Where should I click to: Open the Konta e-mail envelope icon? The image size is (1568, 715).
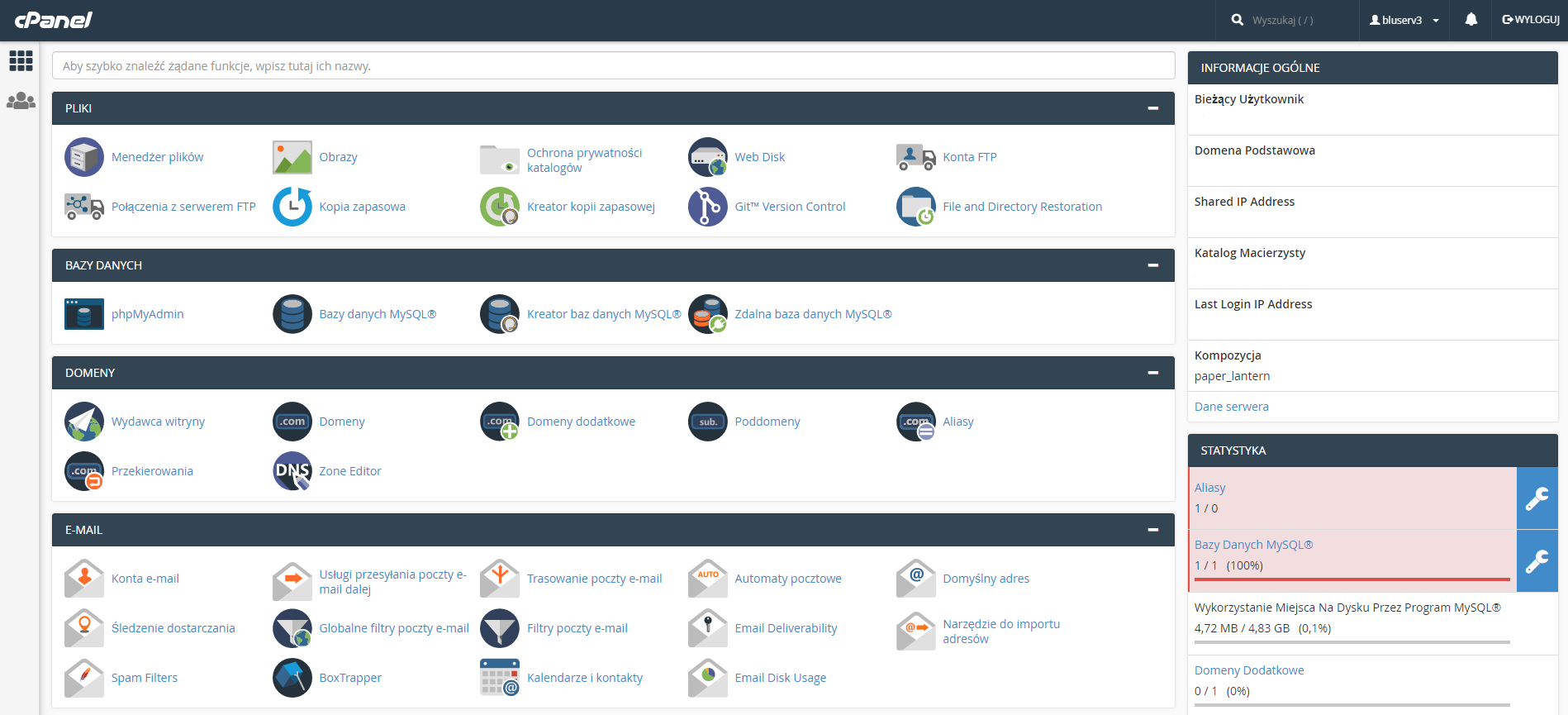tap(84, 579)
